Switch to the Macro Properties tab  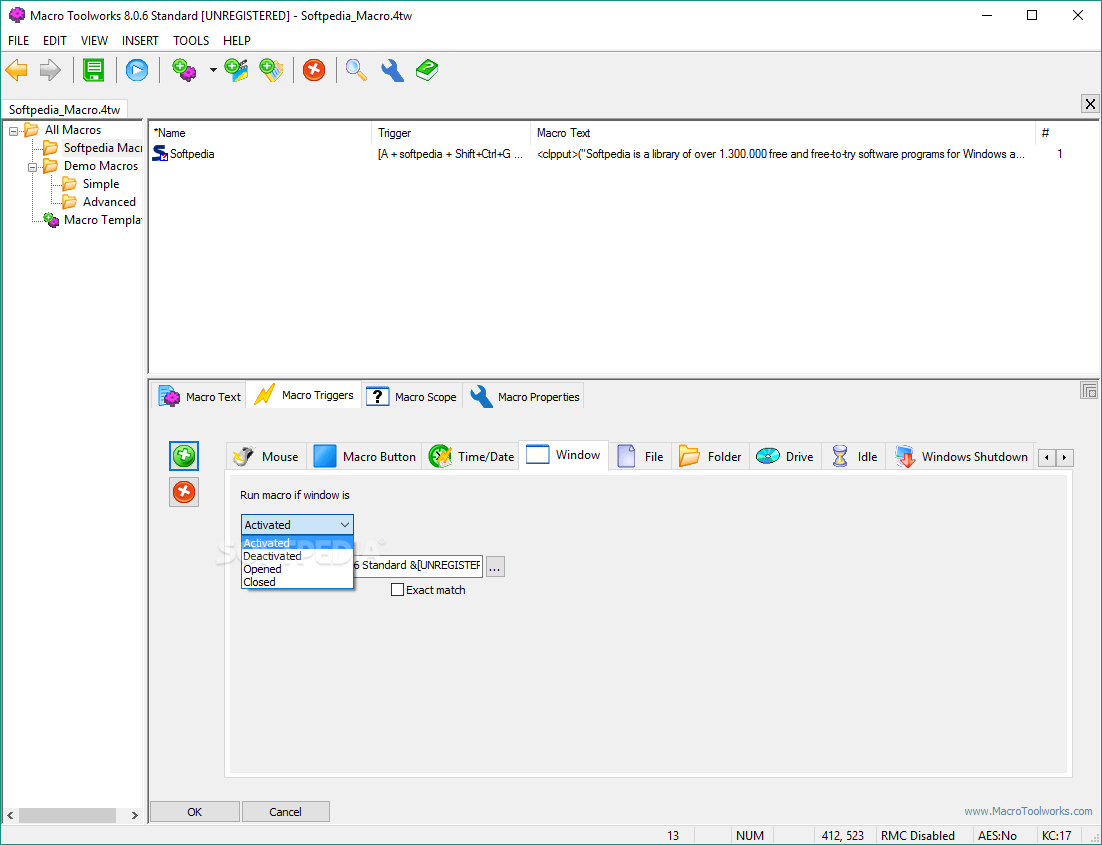(524, 396)
